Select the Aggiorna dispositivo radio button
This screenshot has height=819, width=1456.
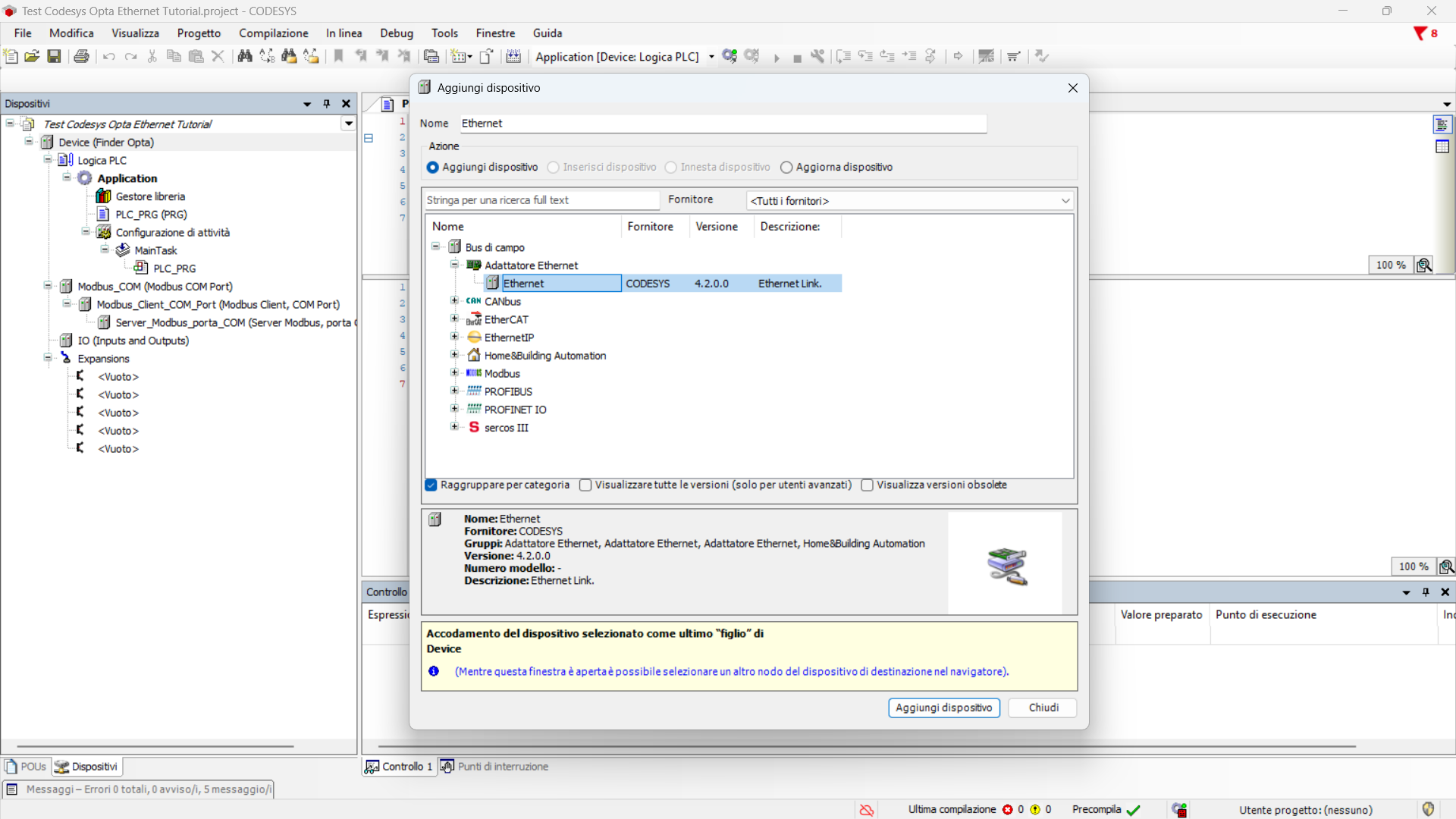[x=786, y=168]
